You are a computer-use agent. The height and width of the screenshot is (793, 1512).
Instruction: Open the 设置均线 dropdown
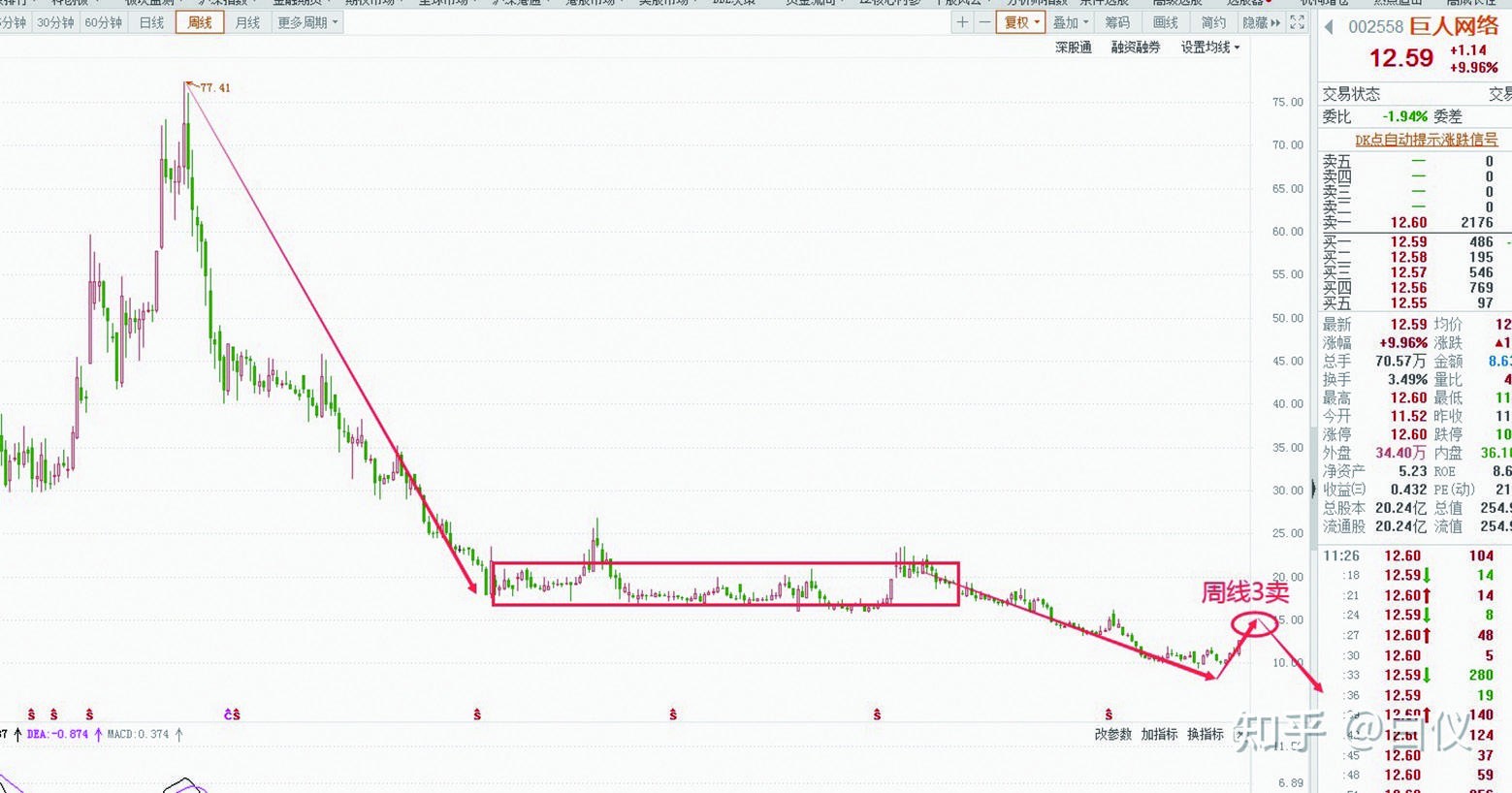[1209, 48]
